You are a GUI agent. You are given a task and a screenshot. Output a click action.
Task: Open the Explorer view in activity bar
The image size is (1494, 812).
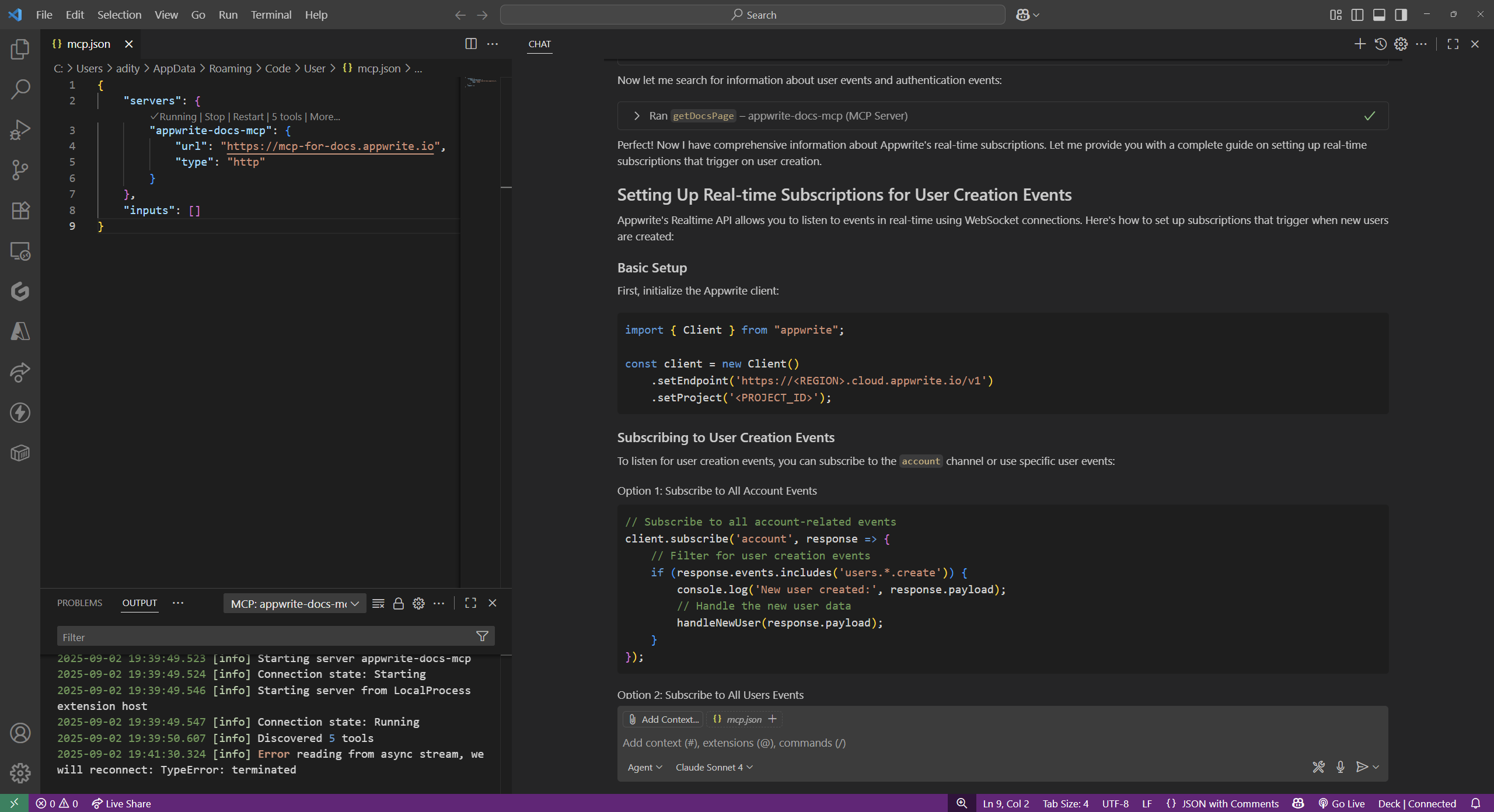tap(20, 49)
